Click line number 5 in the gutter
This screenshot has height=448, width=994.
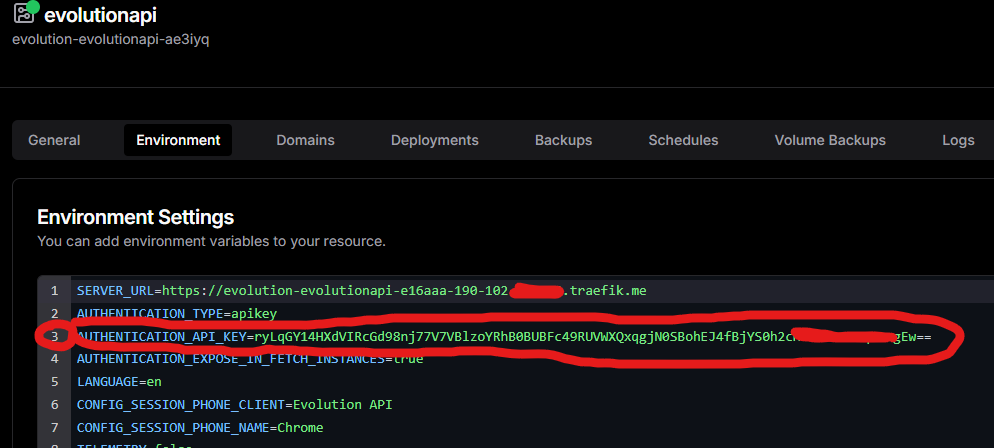click(54, 381)
